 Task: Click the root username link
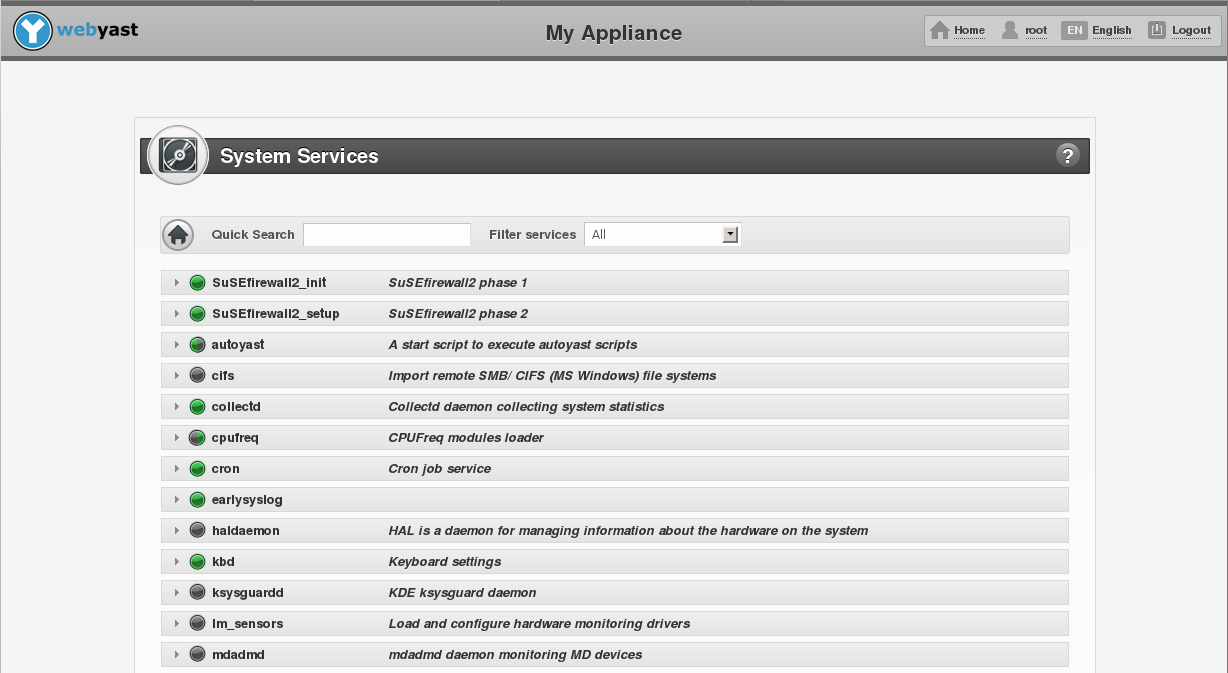[1035, 30]
